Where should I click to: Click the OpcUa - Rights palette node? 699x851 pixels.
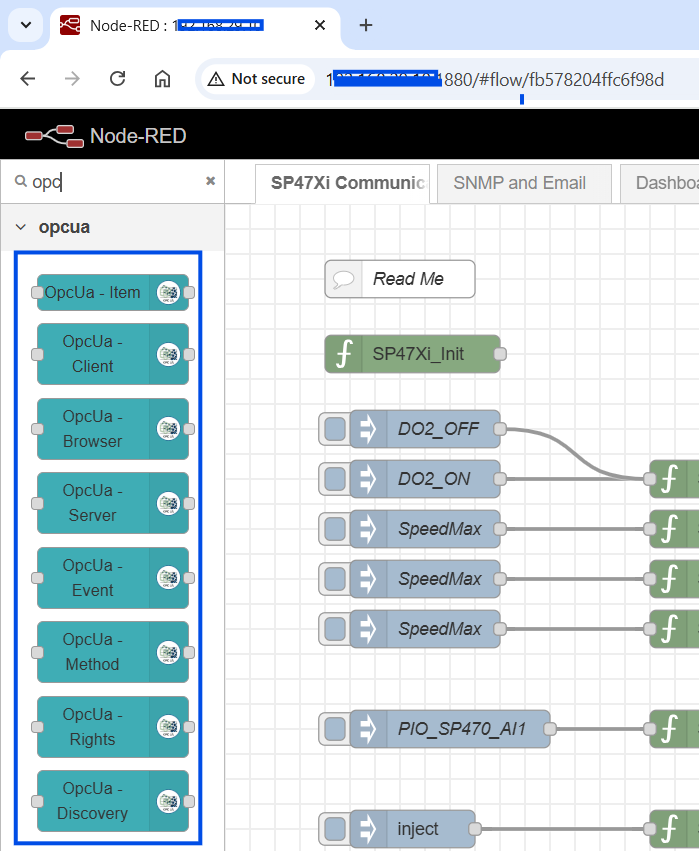113,727
